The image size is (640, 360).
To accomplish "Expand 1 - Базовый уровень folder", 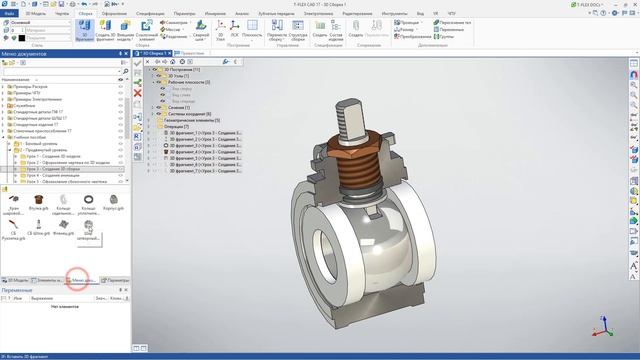I will pos(10,144).
